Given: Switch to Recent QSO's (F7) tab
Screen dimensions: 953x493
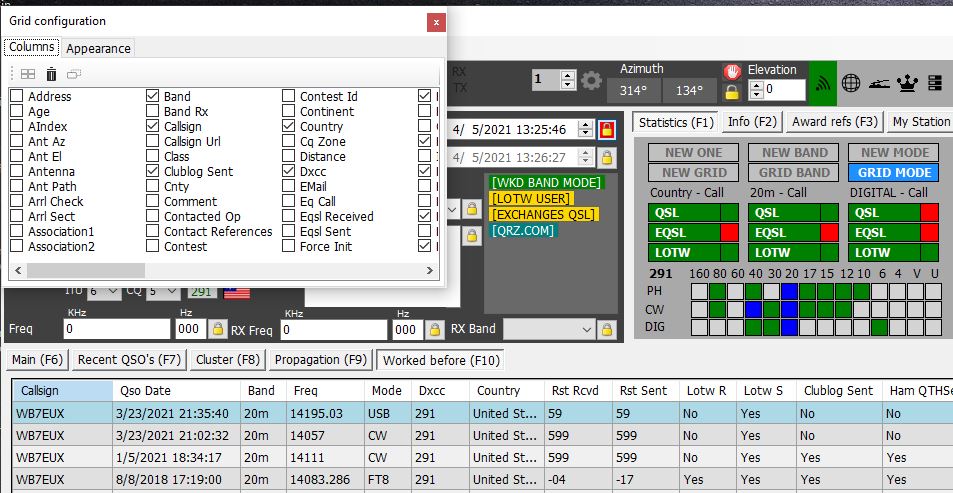Looking at the screenshot, I should point(129,360).
